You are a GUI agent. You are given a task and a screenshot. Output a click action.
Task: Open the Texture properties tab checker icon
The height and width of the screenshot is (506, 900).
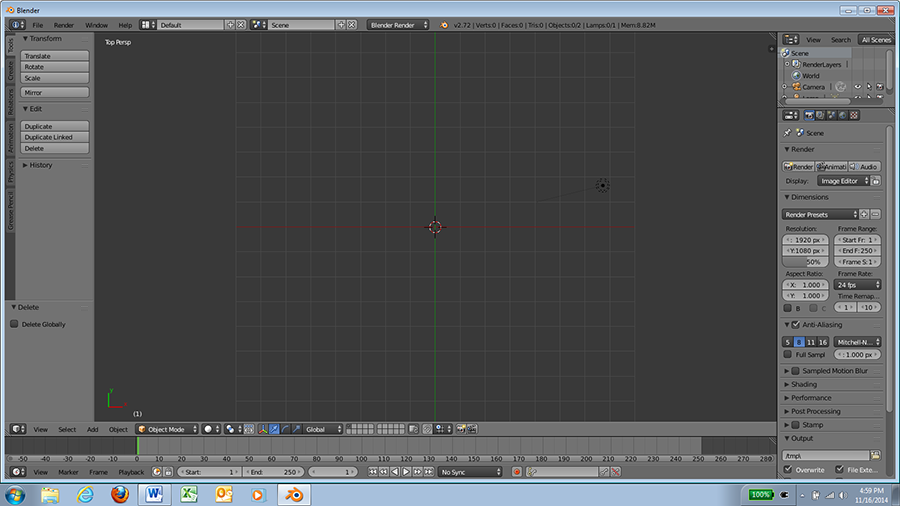pyautogui.click(x=854, y=115)
